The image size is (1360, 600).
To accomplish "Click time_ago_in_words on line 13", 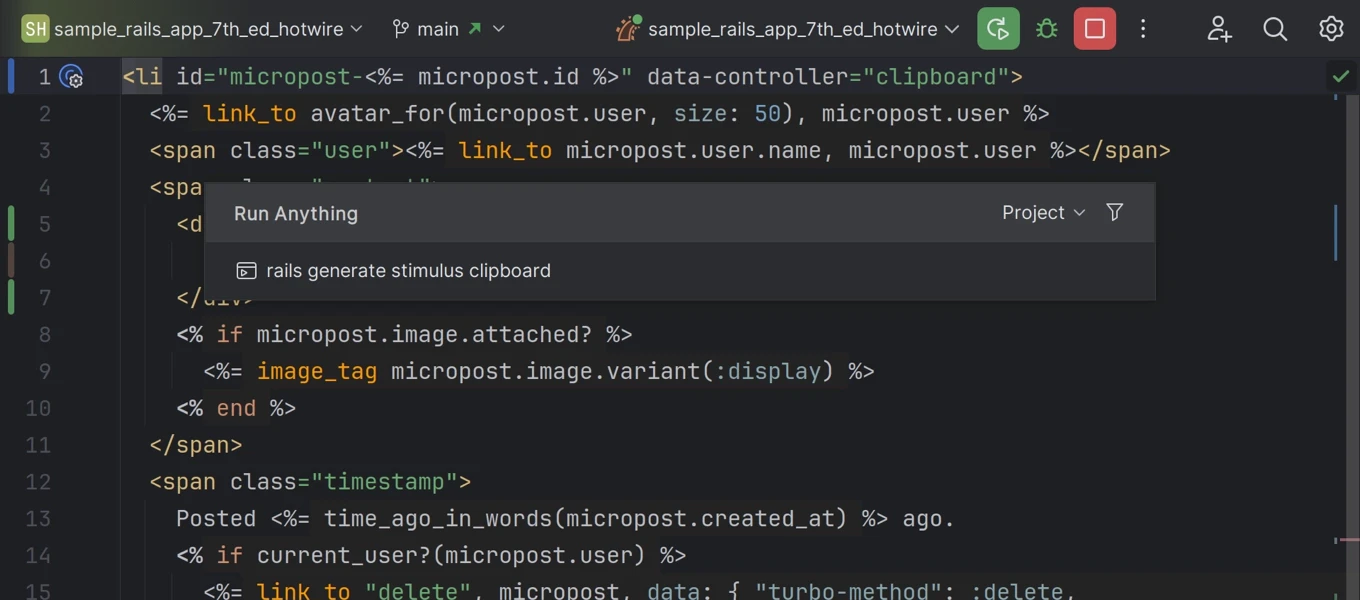I will pyautogui.click(x=437, y=518).
